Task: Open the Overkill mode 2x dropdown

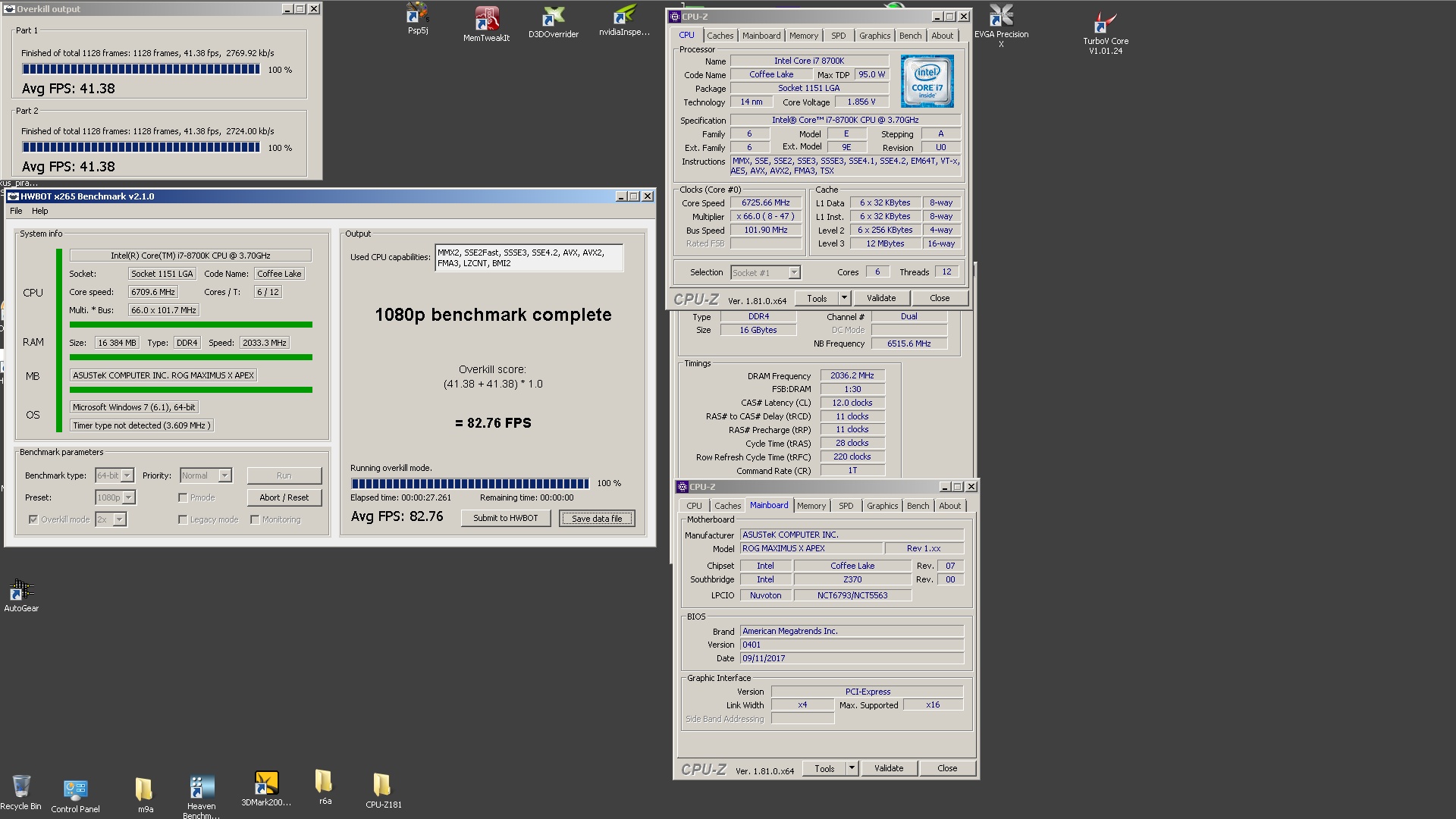Action: coord(111,519)
